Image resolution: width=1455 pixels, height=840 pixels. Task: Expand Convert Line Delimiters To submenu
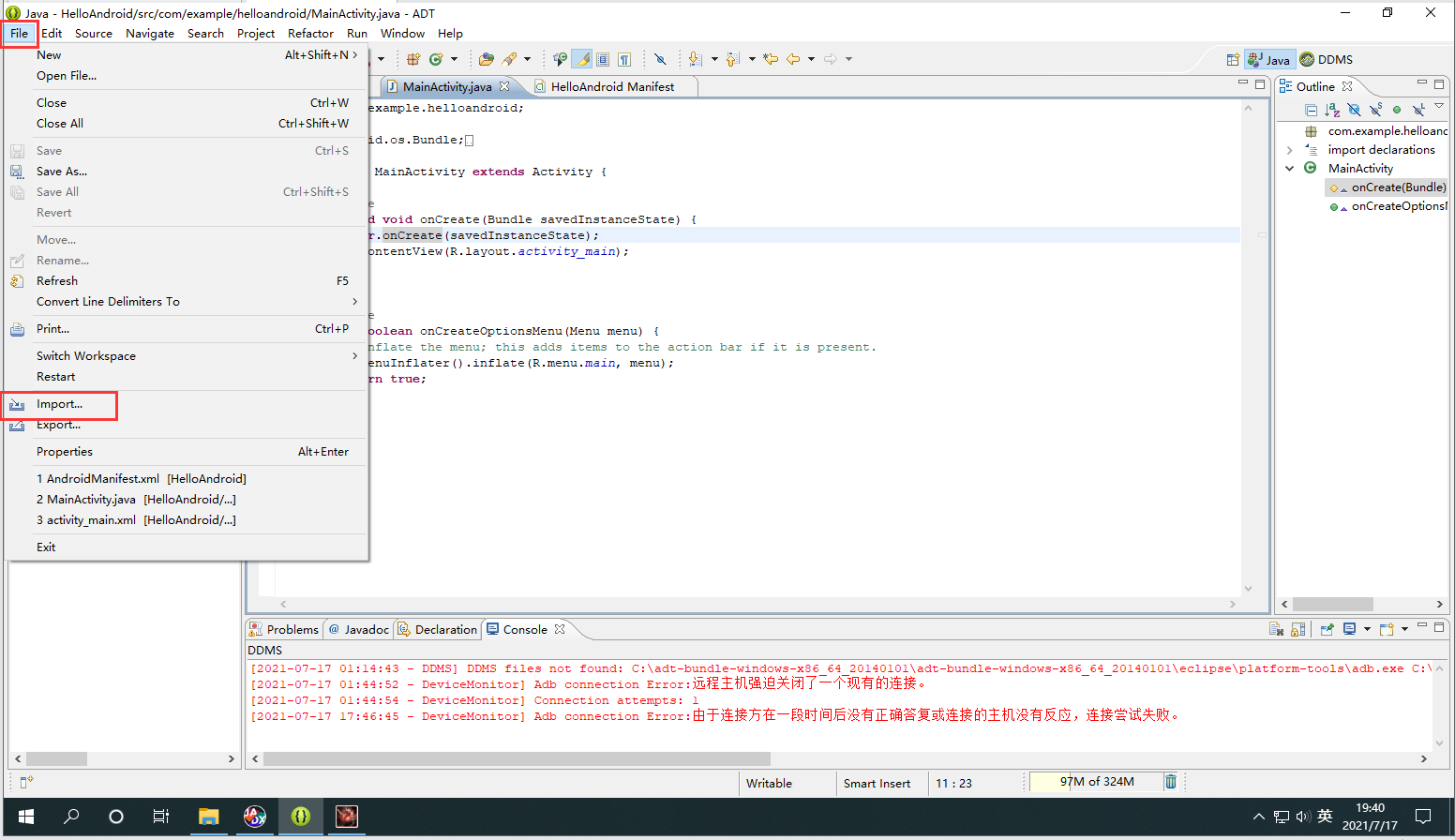point(355,302)
